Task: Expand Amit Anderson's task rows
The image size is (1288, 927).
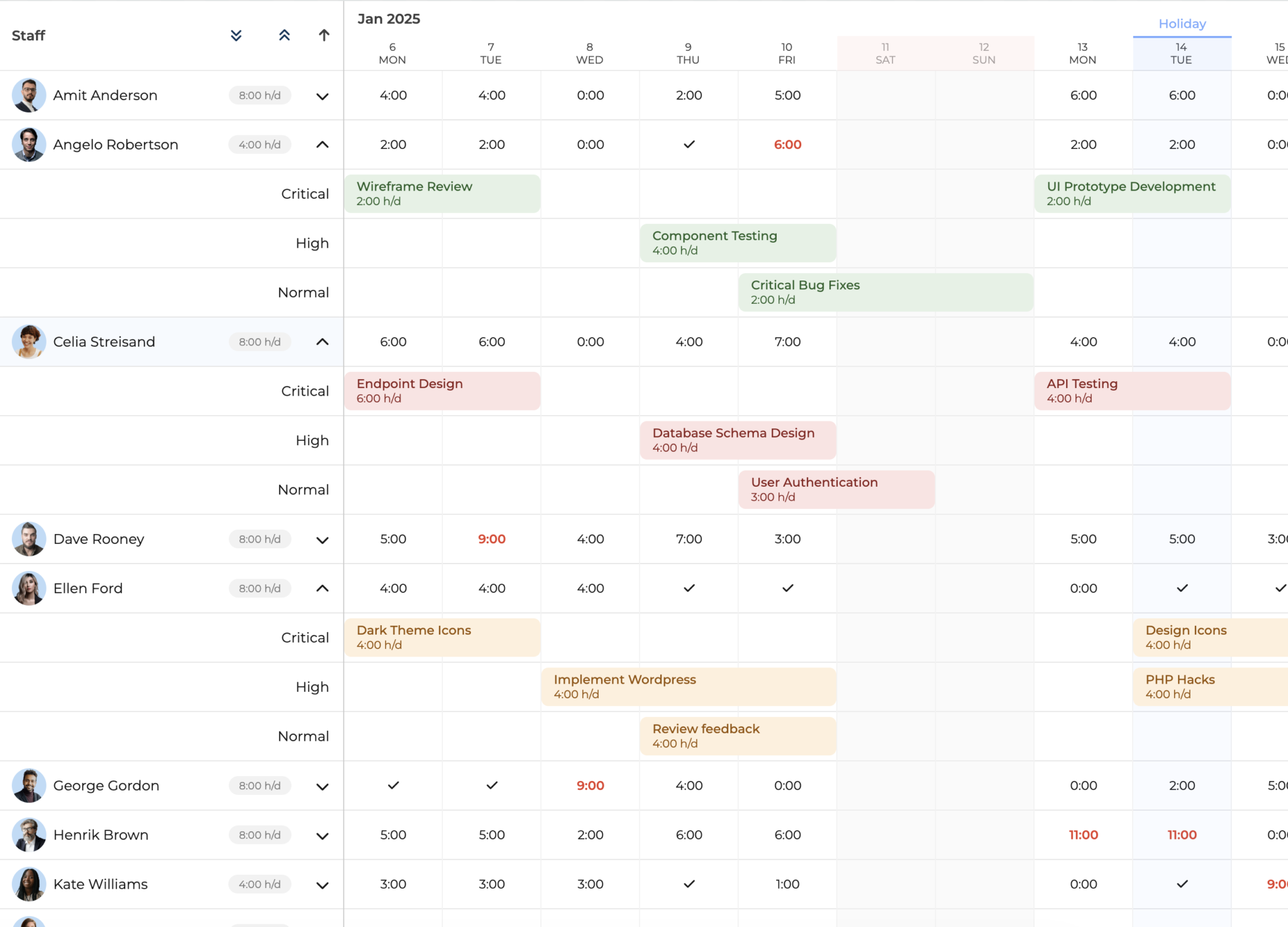Action: [x=323, y=96]
